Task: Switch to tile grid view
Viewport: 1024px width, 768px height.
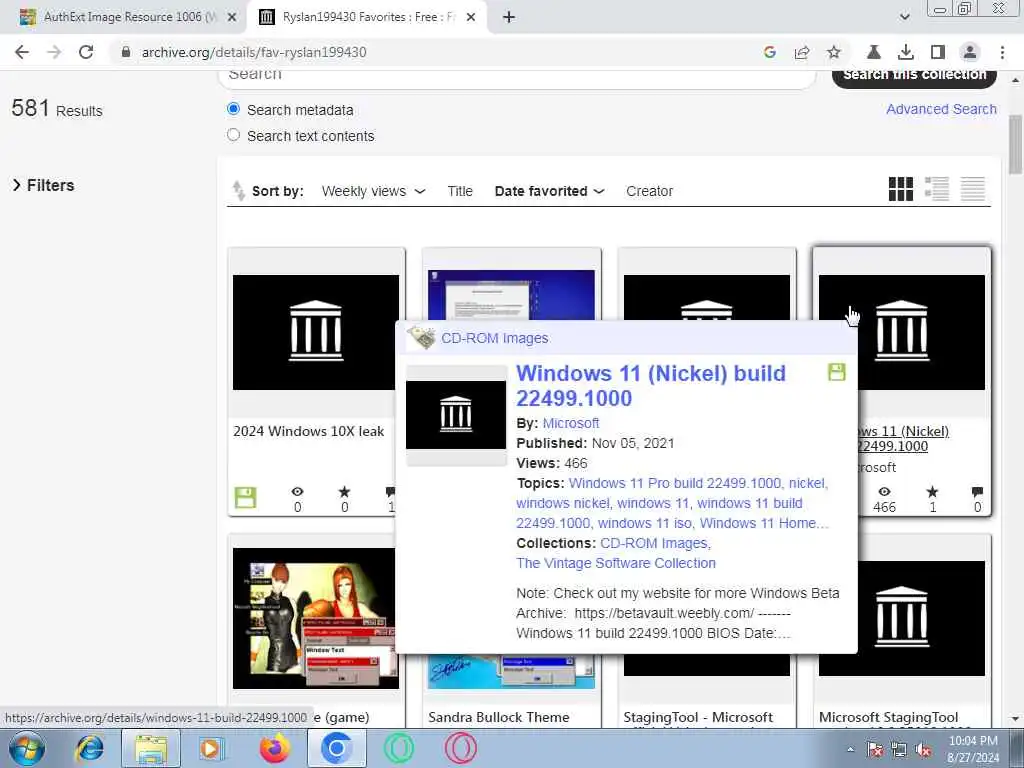Action: 901,189
